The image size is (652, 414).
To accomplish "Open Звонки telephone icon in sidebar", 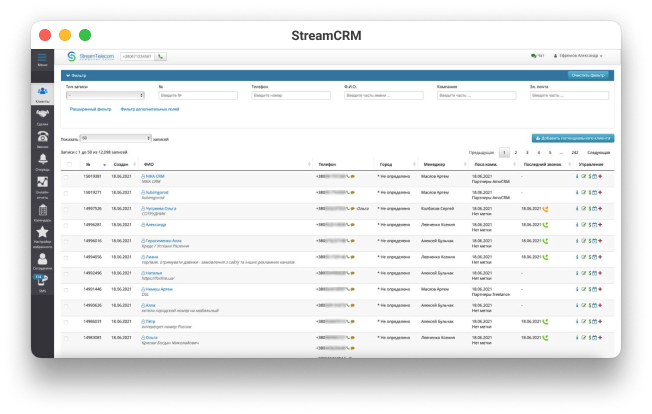I will (42, 139).
